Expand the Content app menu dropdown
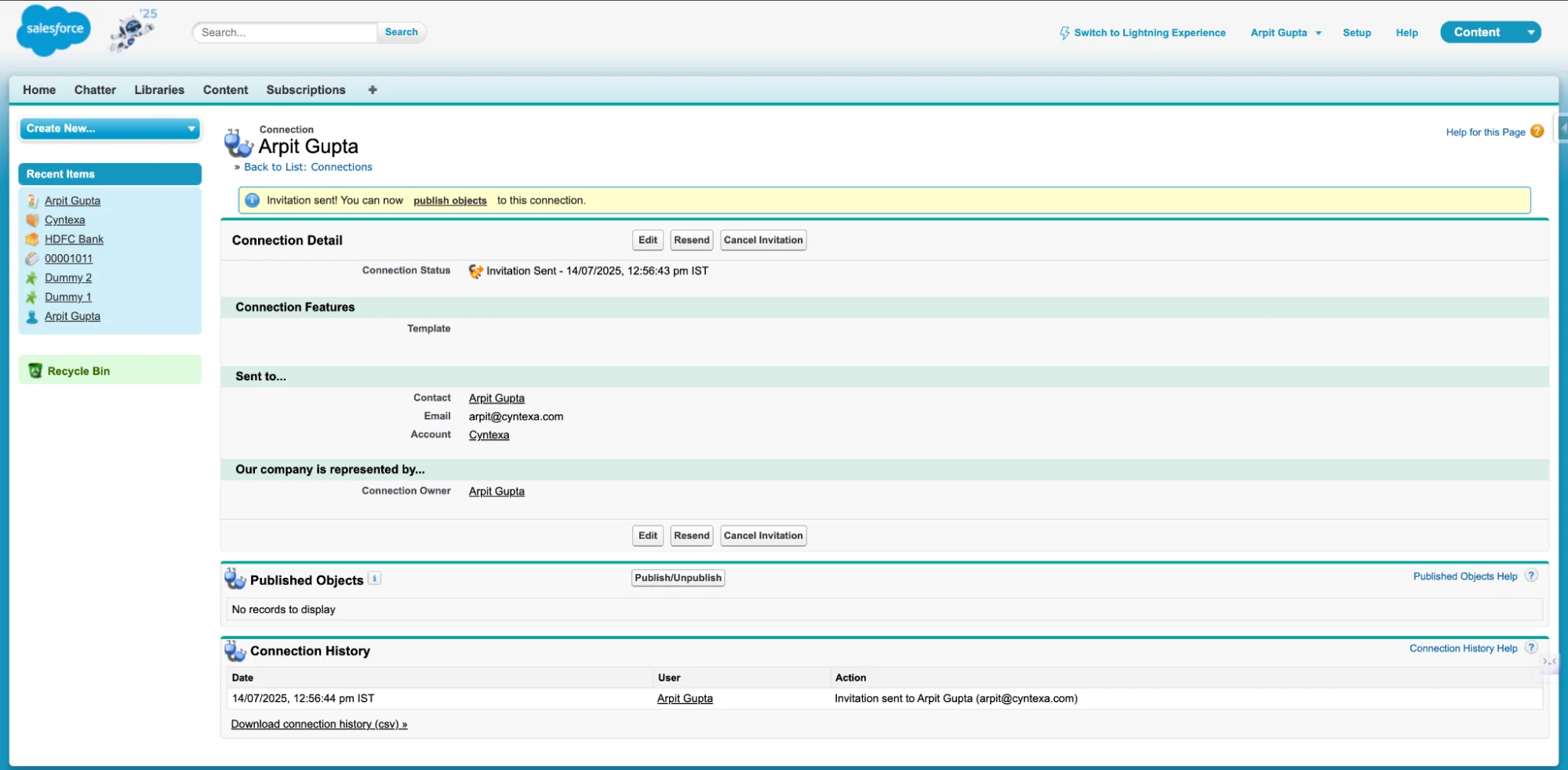Image resolution: width=1568 pixels, height=770 pixels. pos(1530,32)
